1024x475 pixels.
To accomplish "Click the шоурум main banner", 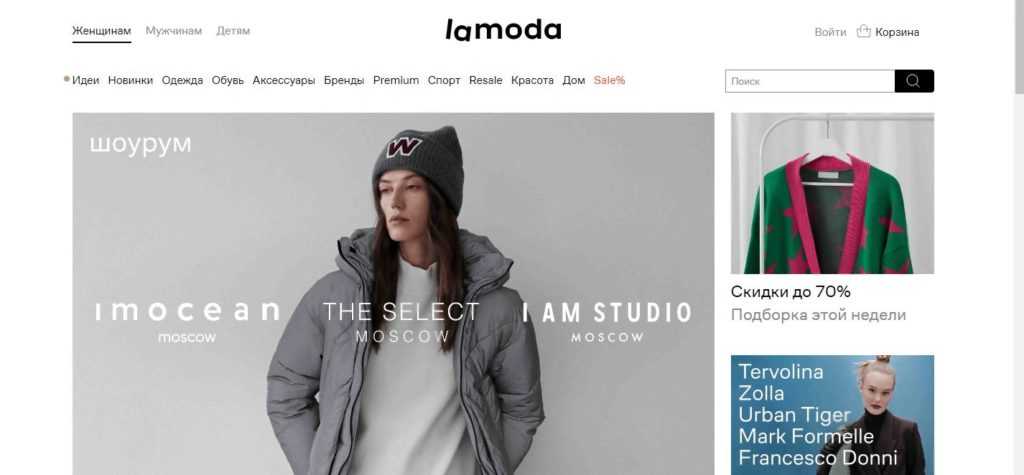I will [x=393, y=294].
